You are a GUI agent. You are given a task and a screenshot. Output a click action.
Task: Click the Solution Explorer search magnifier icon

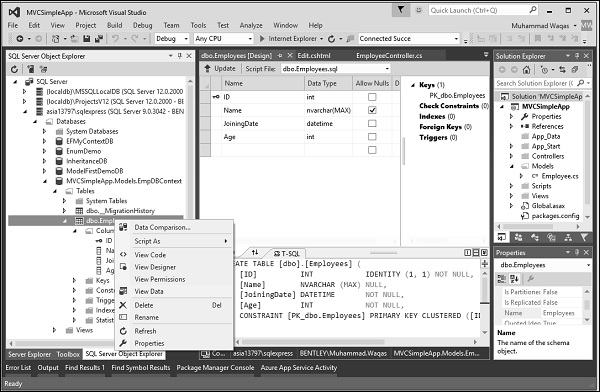pos(581,83)
